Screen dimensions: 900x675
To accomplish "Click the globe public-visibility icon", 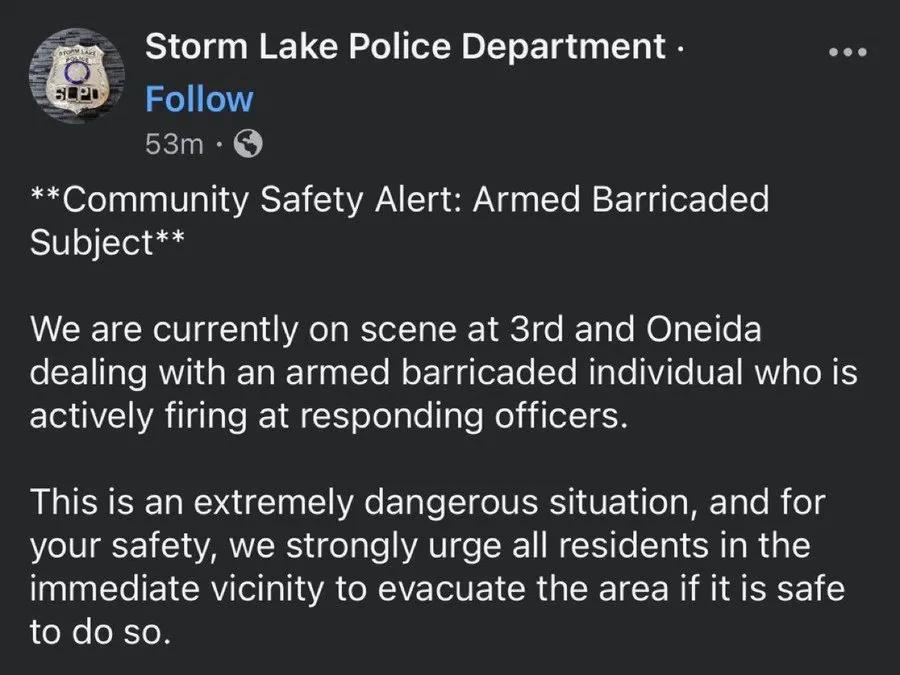I will [x=248, y=143].
